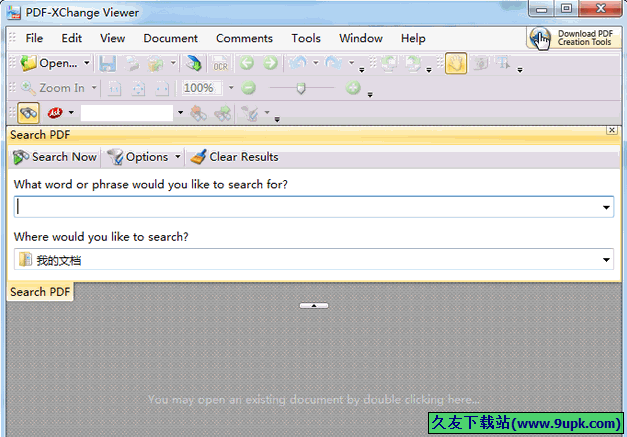The width and height of the screenshot is (627, 437).
Task: Expand the Open button dropdown arrow
Action: click(x=86, y=63)
